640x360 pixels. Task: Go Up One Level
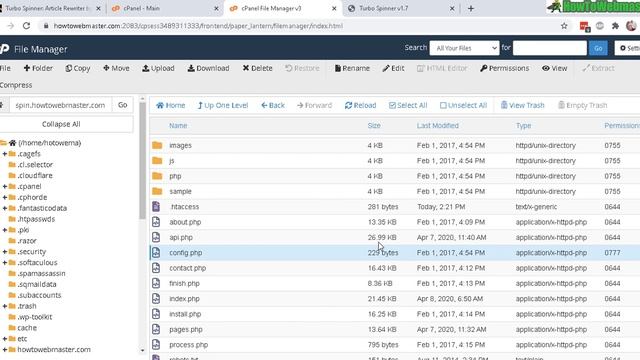(223, 105)
